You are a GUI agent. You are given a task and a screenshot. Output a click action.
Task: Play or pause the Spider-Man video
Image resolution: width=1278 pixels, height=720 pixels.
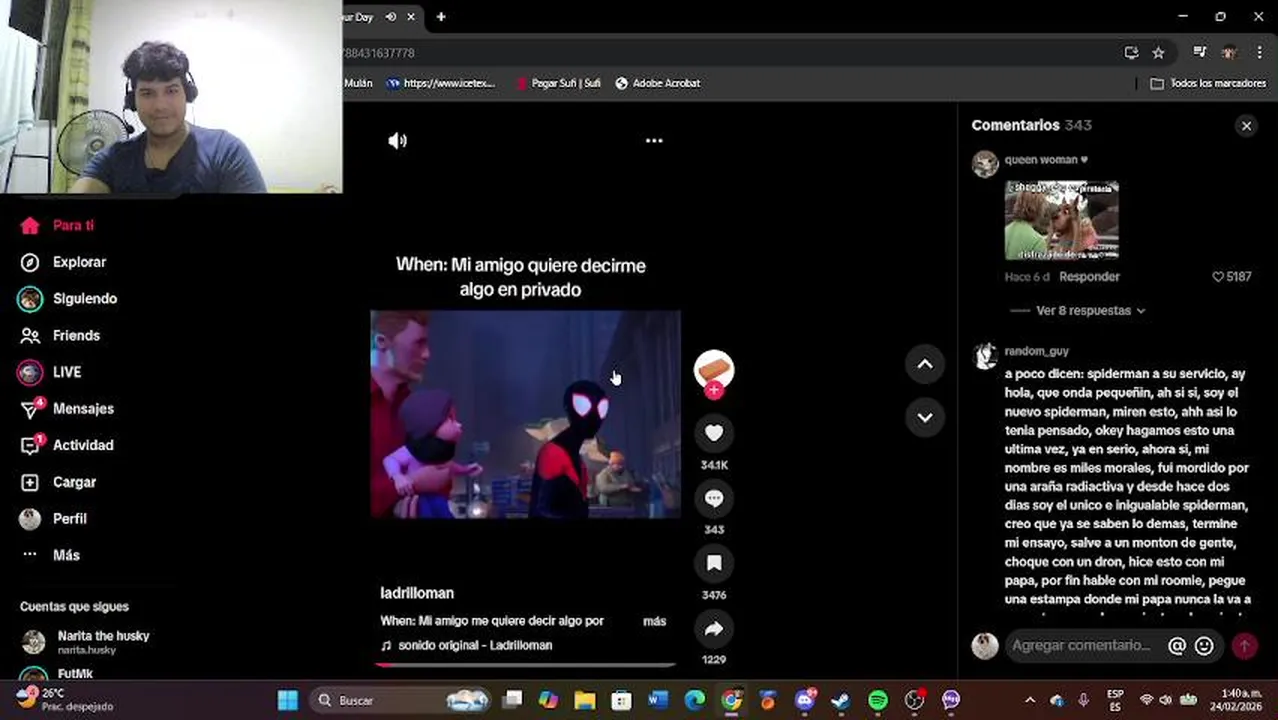pos(525,414)
